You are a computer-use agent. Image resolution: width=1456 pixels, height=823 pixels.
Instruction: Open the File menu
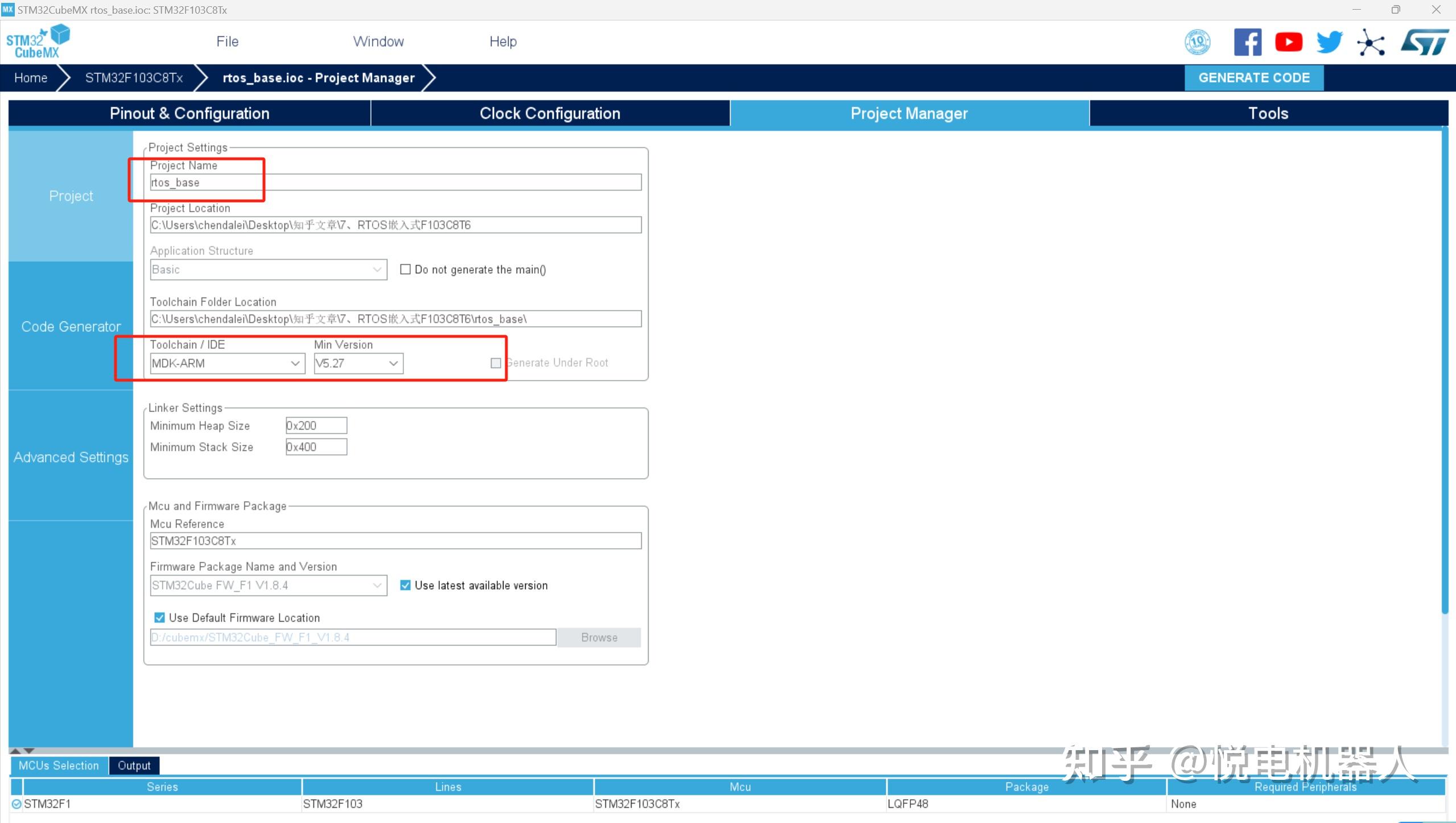(227, 42)
